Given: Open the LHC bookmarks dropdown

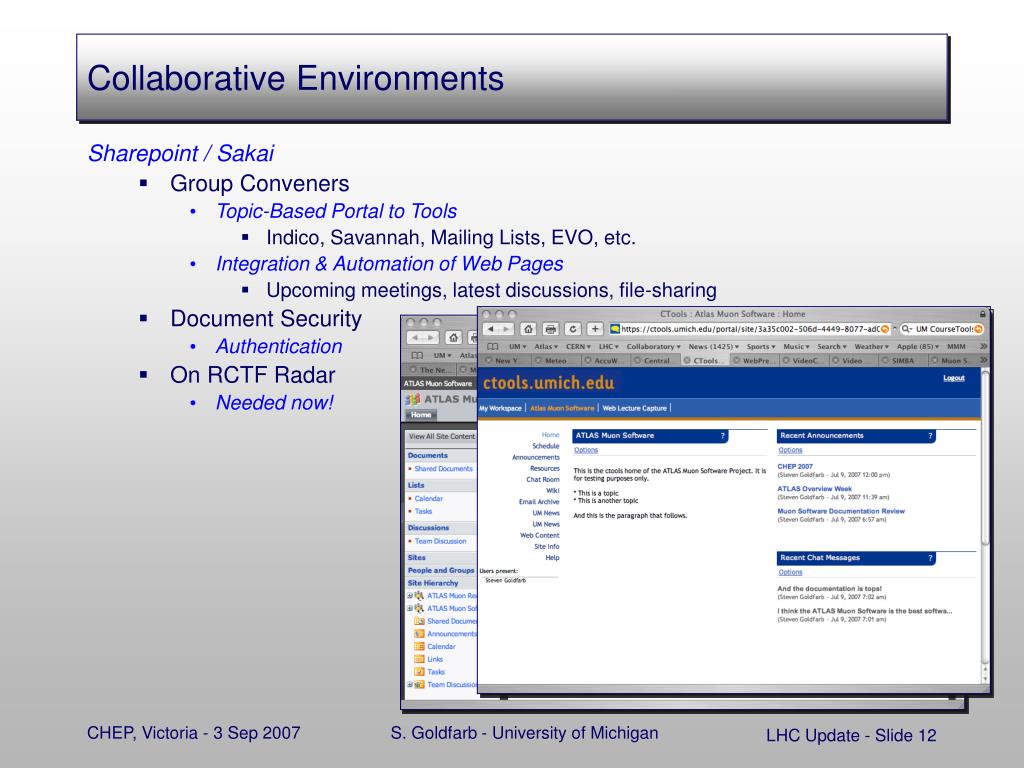Looking at the screenshot, I should 609,347.
